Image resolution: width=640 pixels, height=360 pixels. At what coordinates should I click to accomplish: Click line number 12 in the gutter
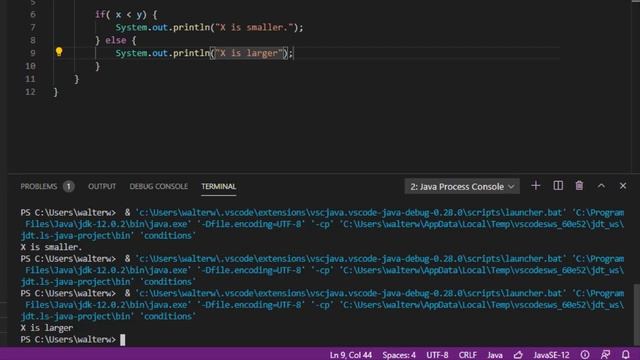[x=30, y=92]
